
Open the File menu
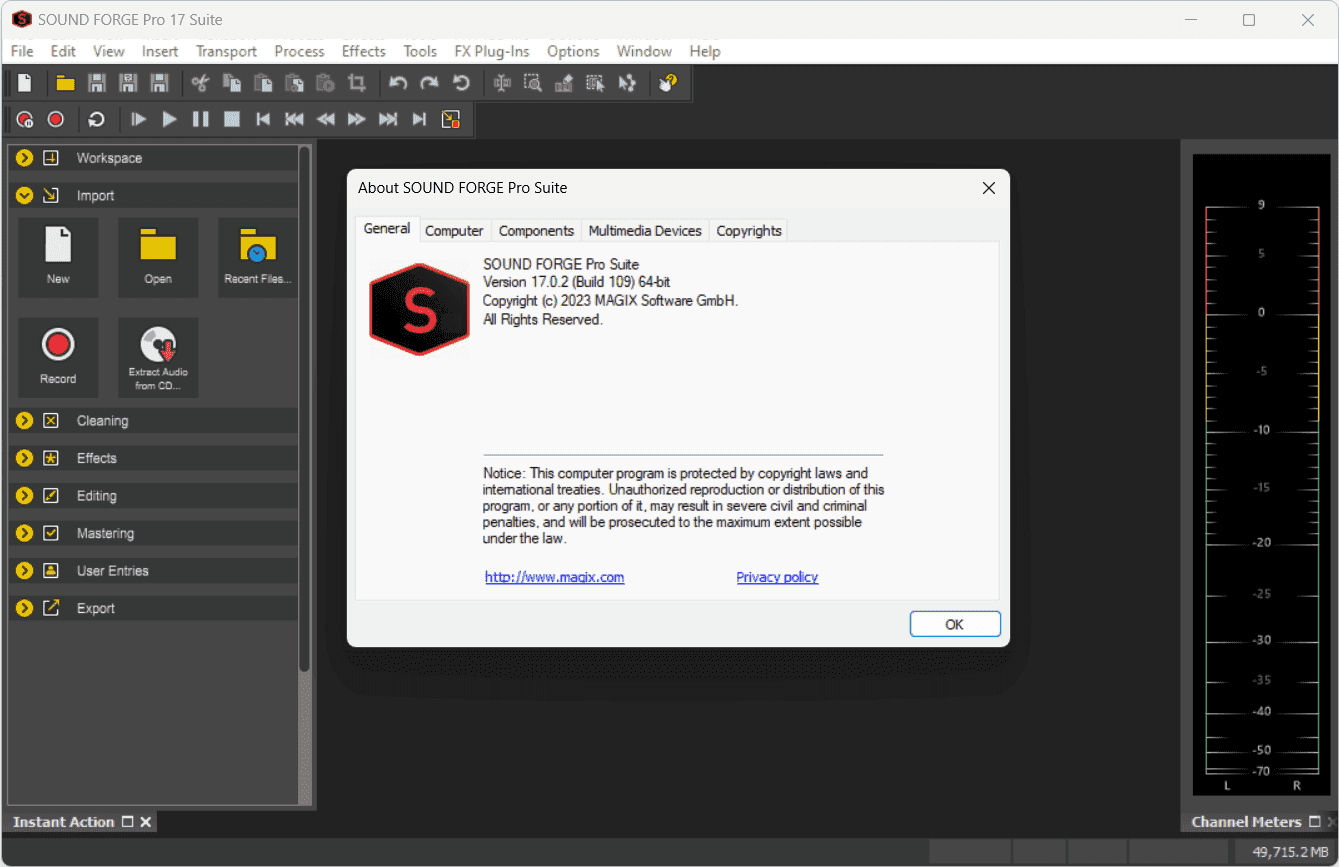(x=22, y=51)
